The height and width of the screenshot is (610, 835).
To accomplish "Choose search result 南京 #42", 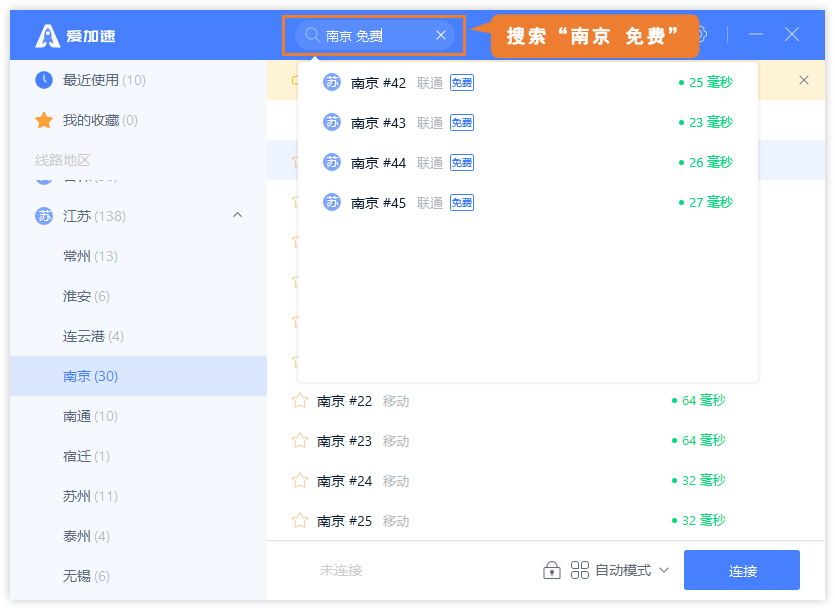I will [528, 83].
